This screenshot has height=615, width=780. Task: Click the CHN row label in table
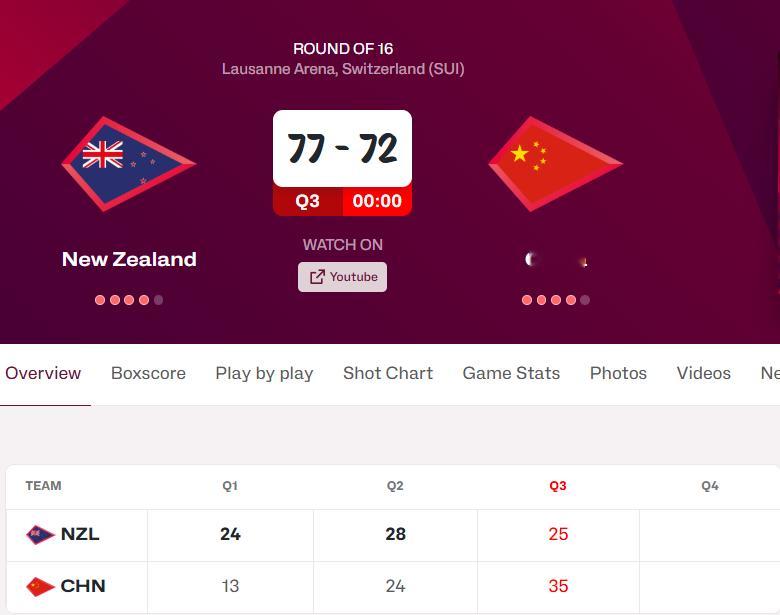pyautogui.click(x=83, y=586)
